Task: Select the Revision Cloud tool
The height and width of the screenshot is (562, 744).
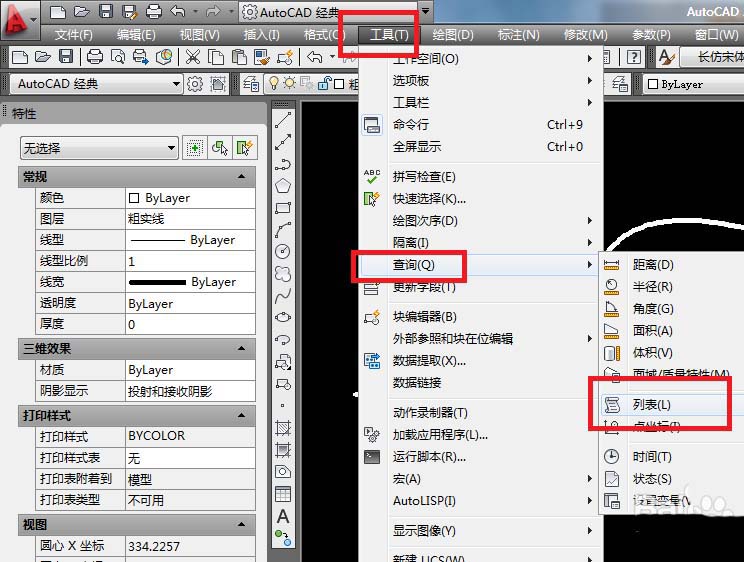Action: 283,273
